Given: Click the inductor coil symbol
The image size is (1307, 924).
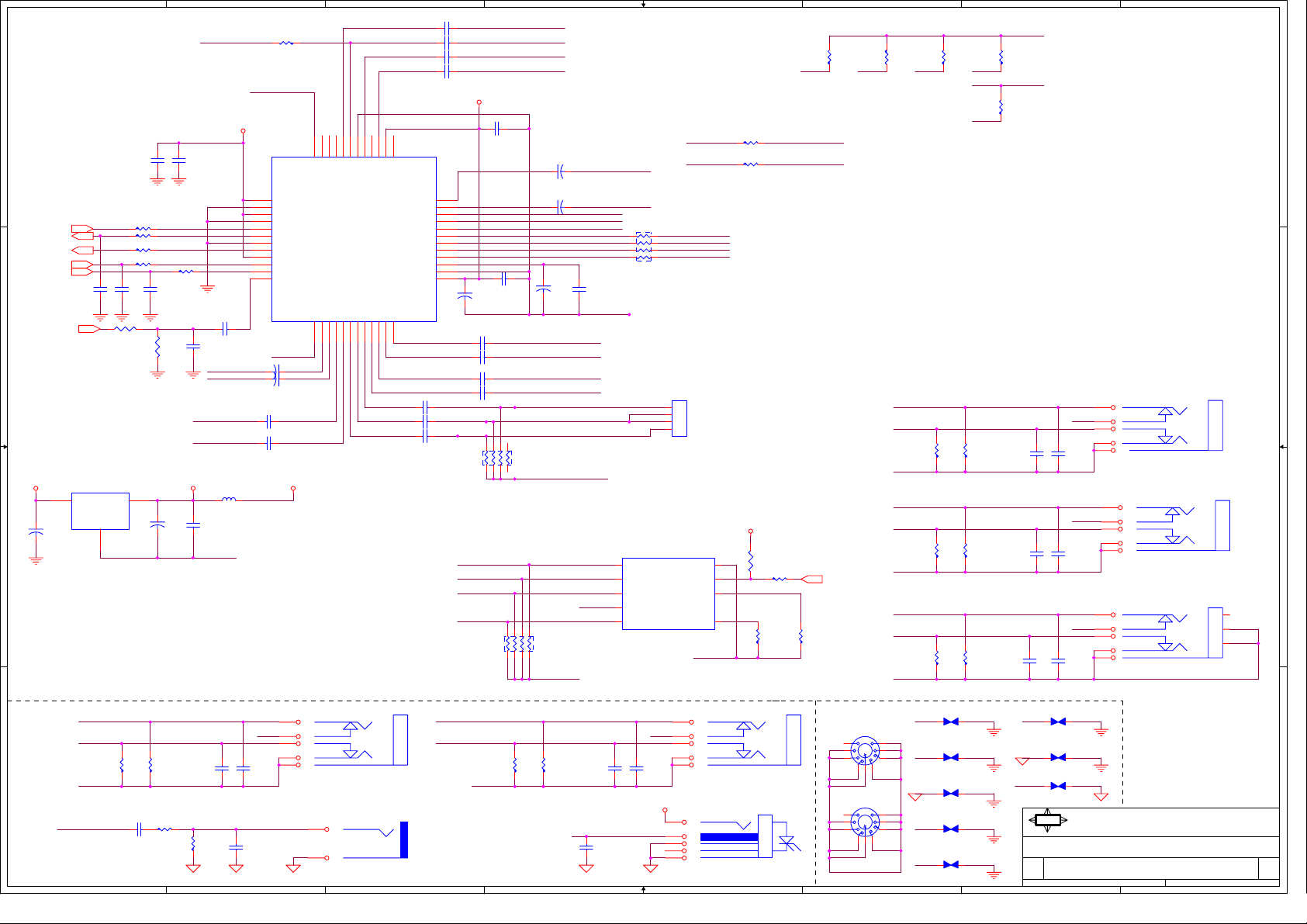Looking at the screenshot, I should click(229, 500).
